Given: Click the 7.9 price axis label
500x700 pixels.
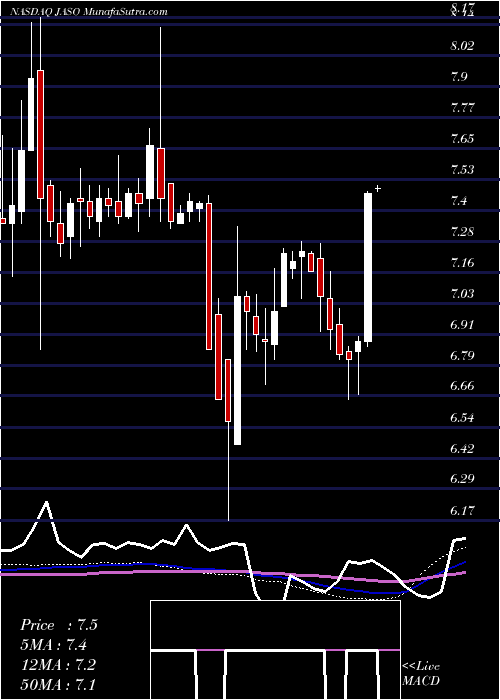Looking at the screenshot, I should (459, 77).
